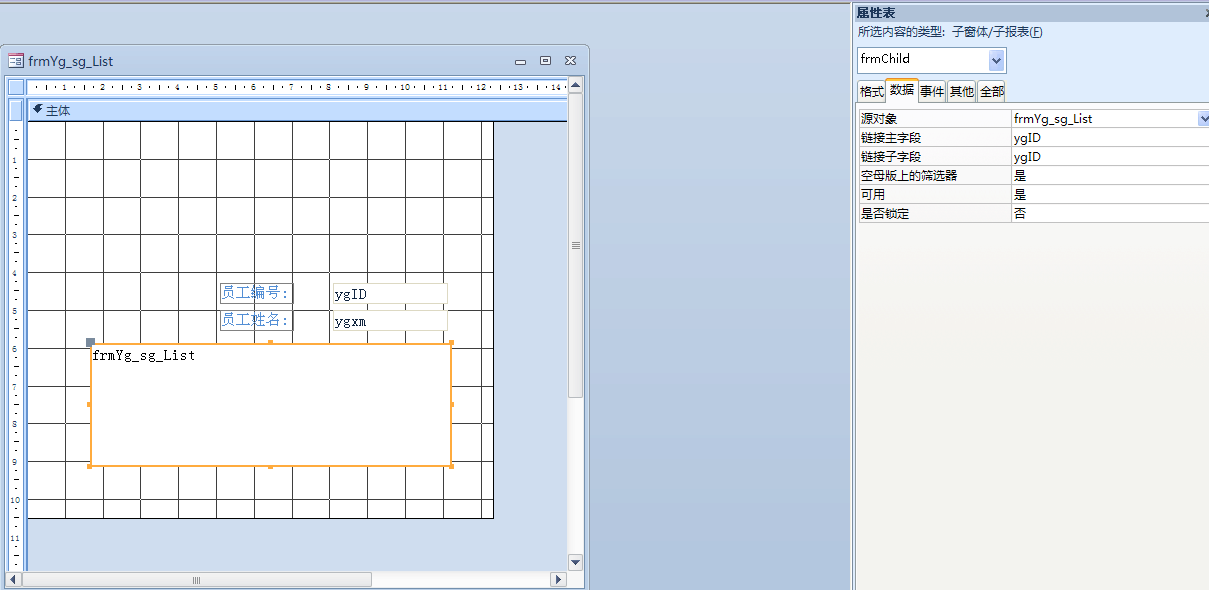The width and height of the screenshot is (1209, 590).
Task: Maximize the frmYg_sg_List design window
Action: (545, 61)
